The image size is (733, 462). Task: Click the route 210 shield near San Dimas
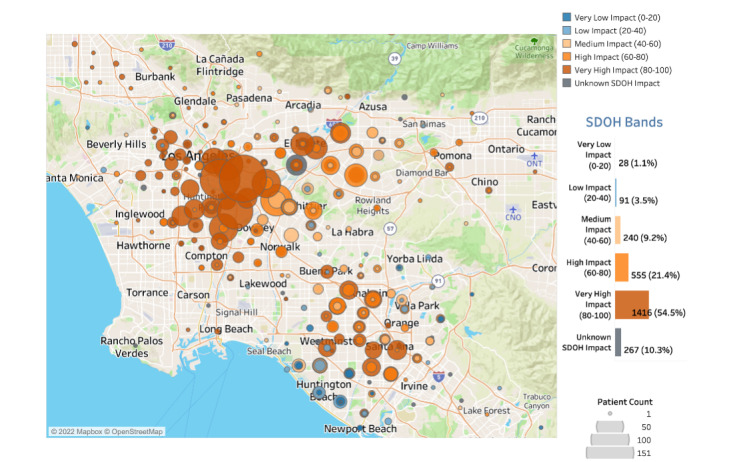point(479,118)
